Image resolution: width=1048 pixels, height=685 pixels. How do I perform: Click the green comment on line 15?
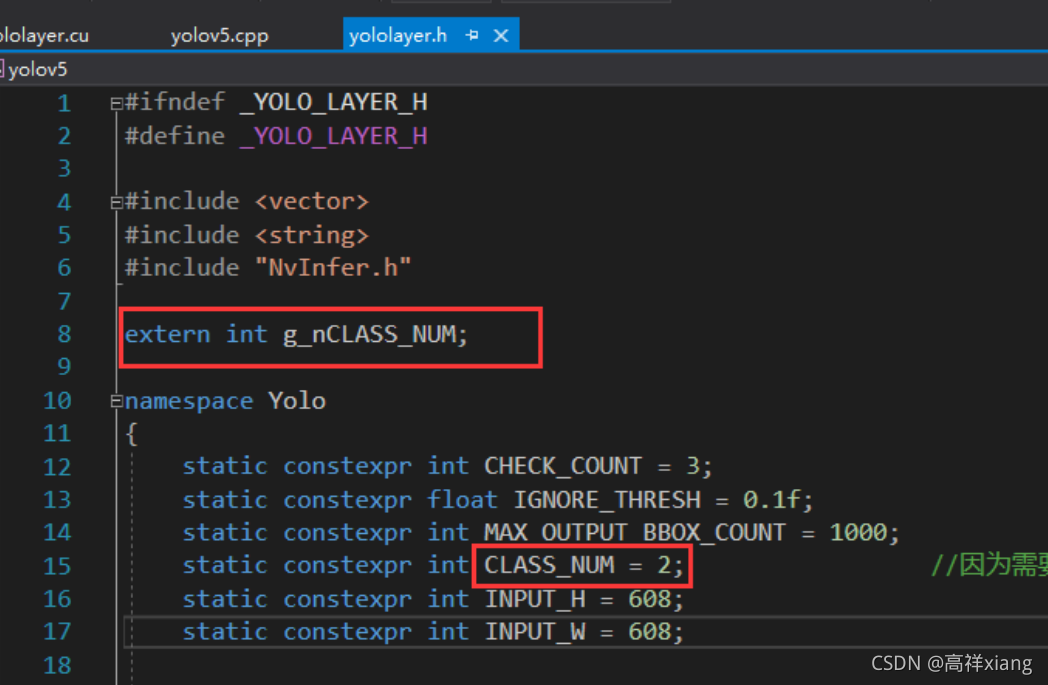click(x=989, y=565)
